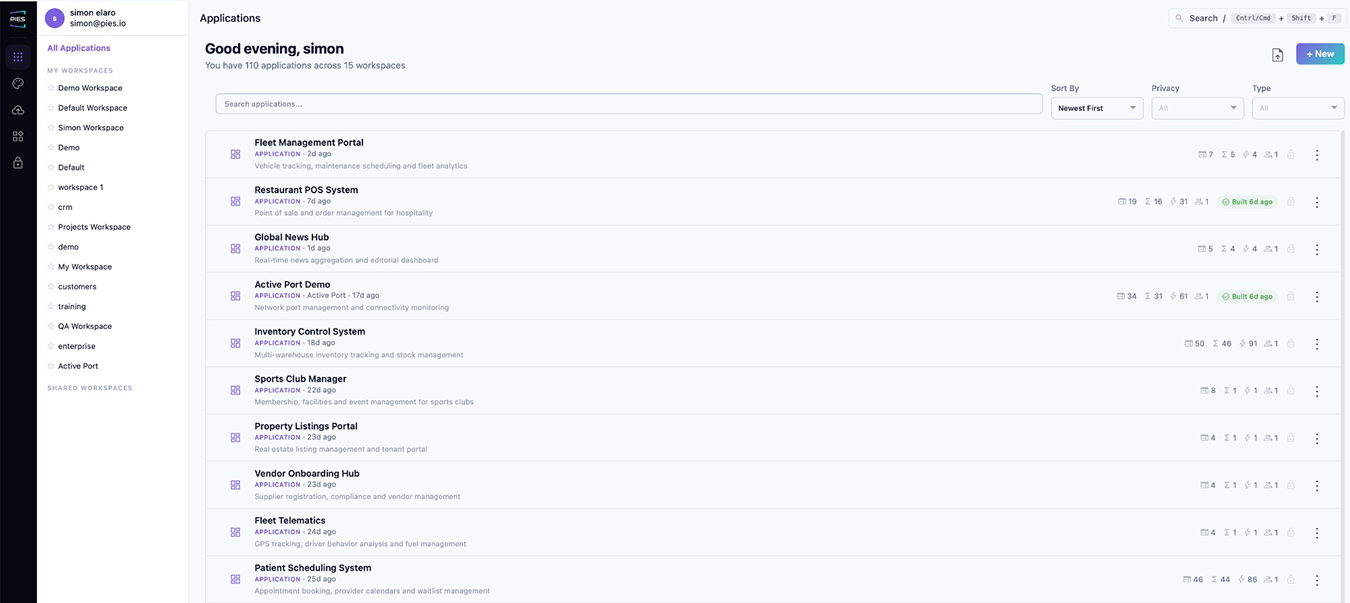Open the kebab menu for Property Listings Portal
This screenshot has width=1350, height=603.
(1317, 438)
